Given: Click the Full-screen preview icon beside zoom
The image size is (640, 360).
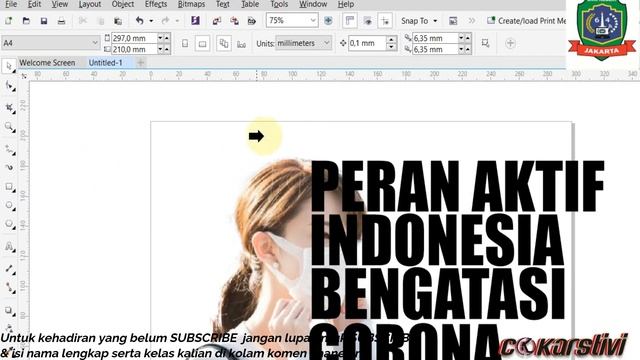Looking at the screenshot, I should (328, 20).
